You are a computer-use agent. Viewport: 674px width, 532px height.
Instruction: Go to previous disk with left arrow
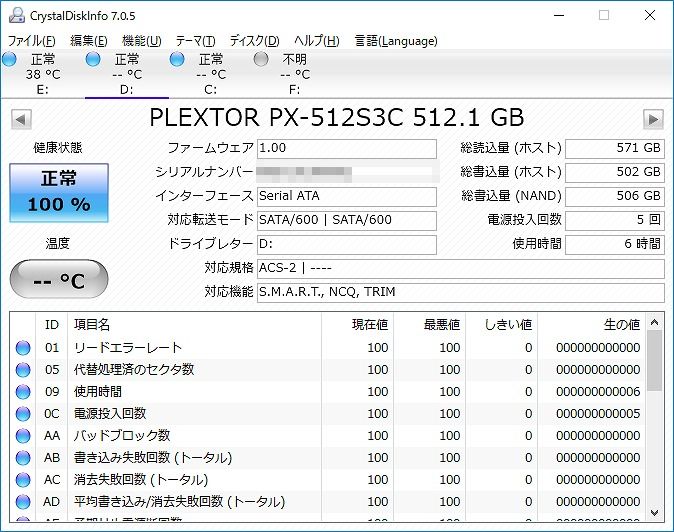tap(19, 119)
